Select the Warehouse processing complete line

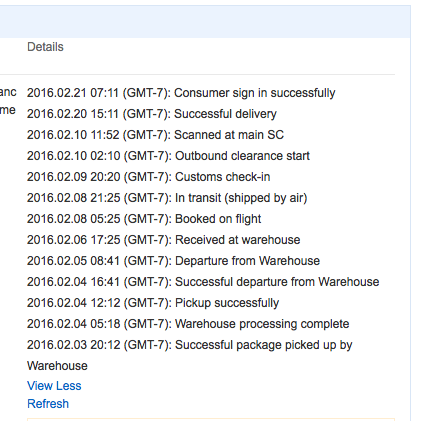[x=188, y=324]
